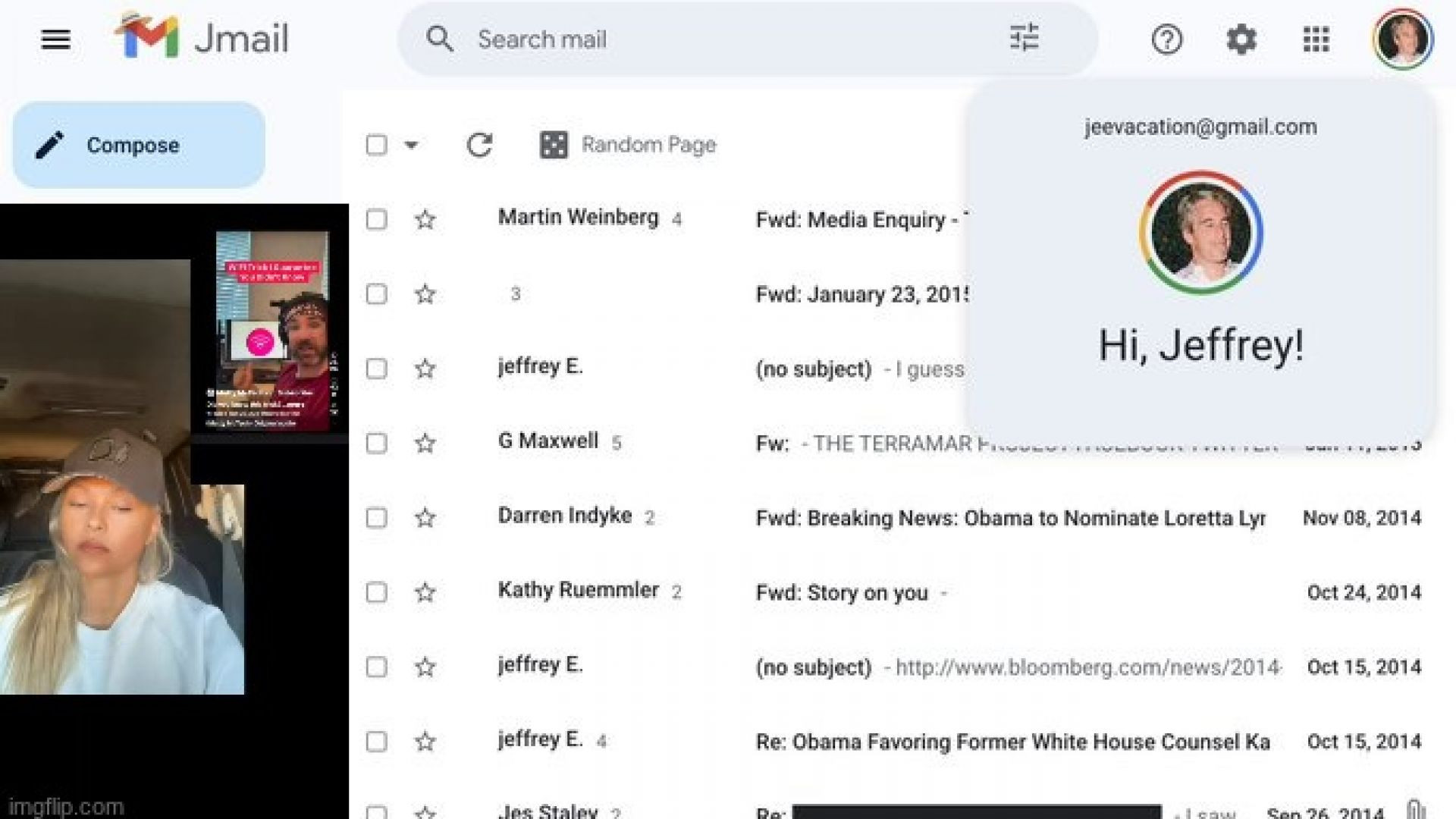
Task: Star the Martin Weinberg email
Action: pos(425,220)
